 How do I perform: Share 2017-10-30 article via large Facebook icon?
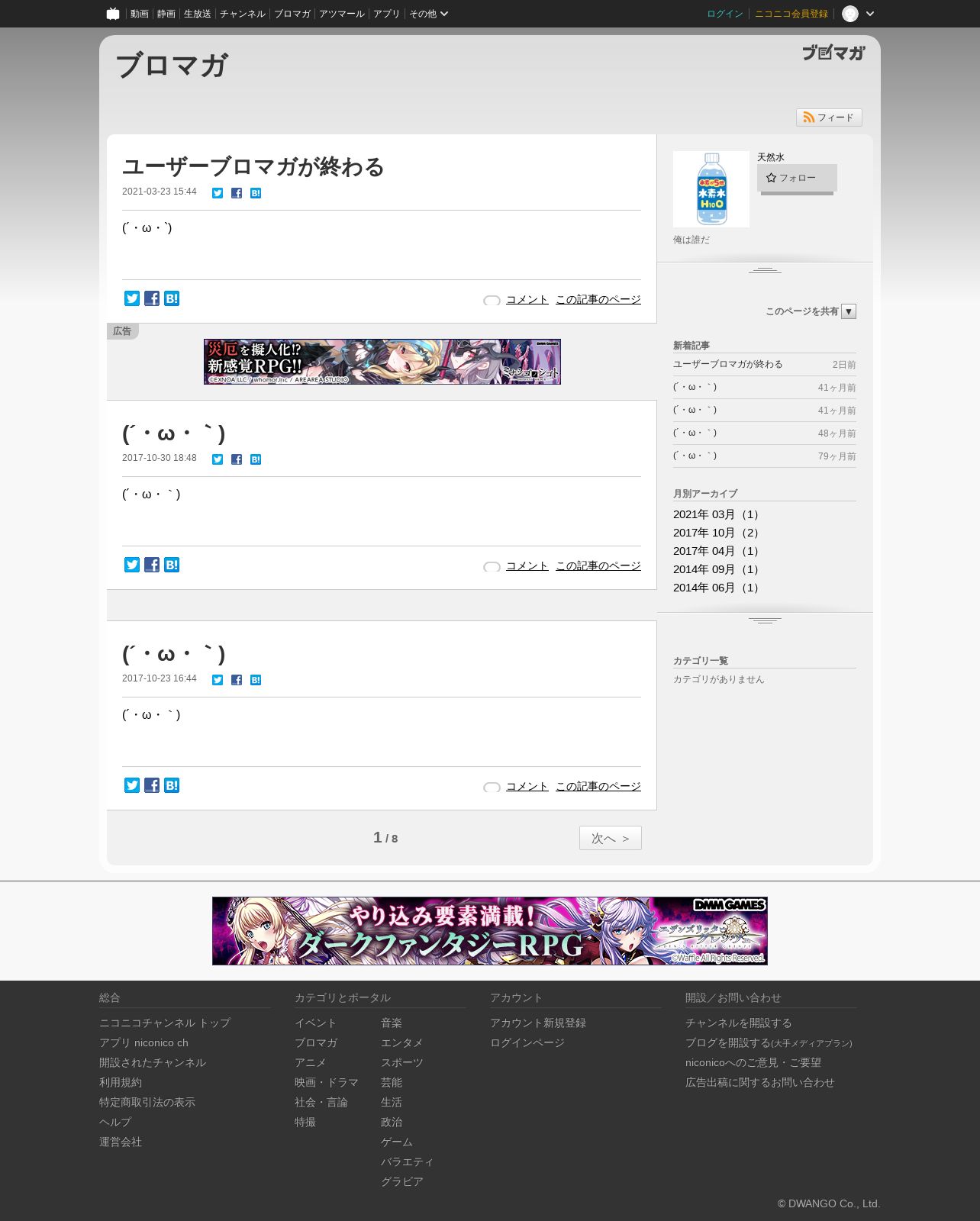pyautogui.click(x=152, y=565)
